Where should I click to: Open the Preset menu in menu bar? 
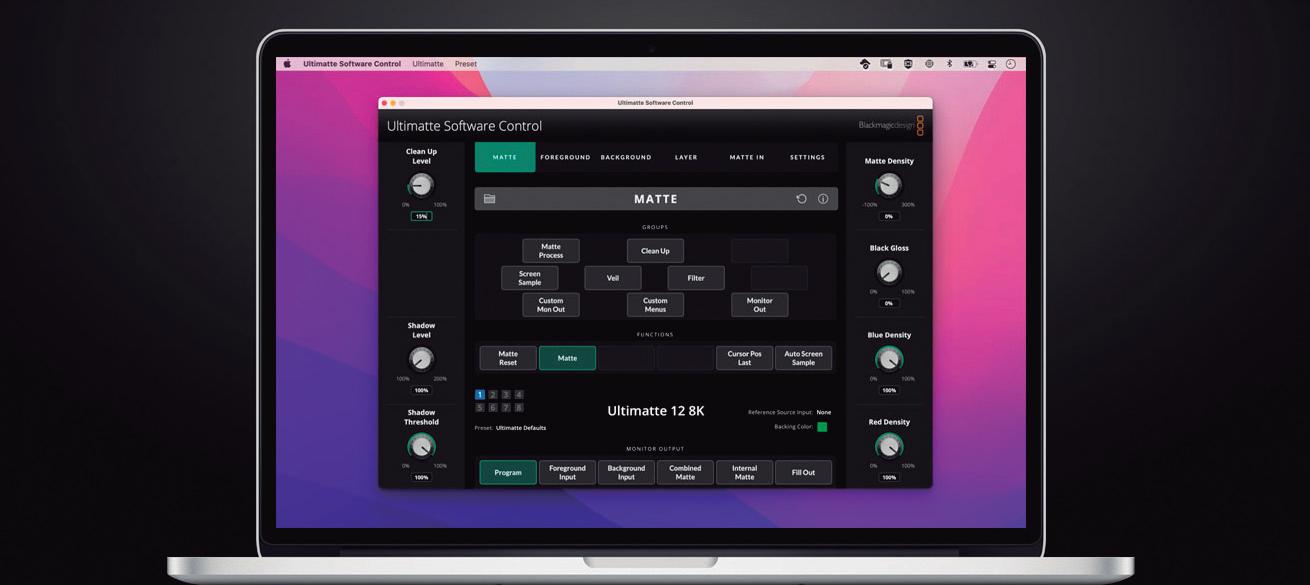pos(466,64)
